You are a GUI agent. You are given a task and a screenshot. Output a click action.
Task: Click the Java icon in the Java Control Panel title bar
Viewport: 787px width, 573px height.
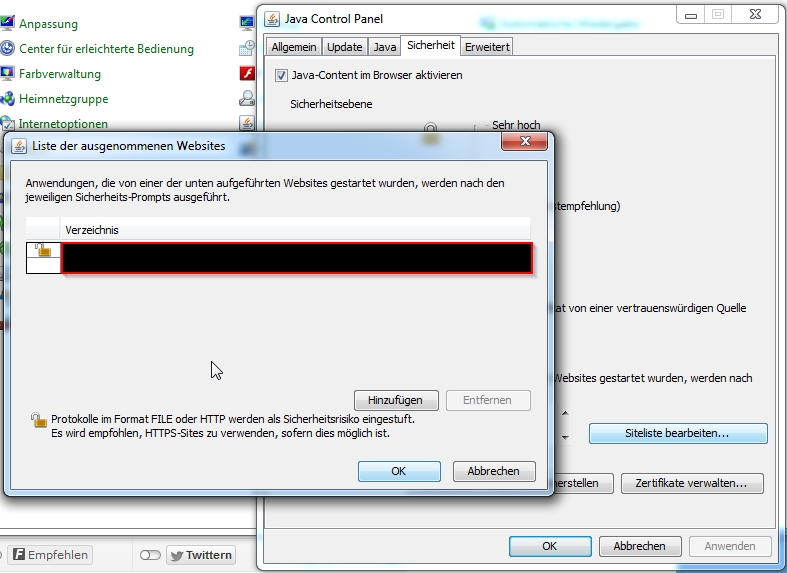tap(272, 19)
